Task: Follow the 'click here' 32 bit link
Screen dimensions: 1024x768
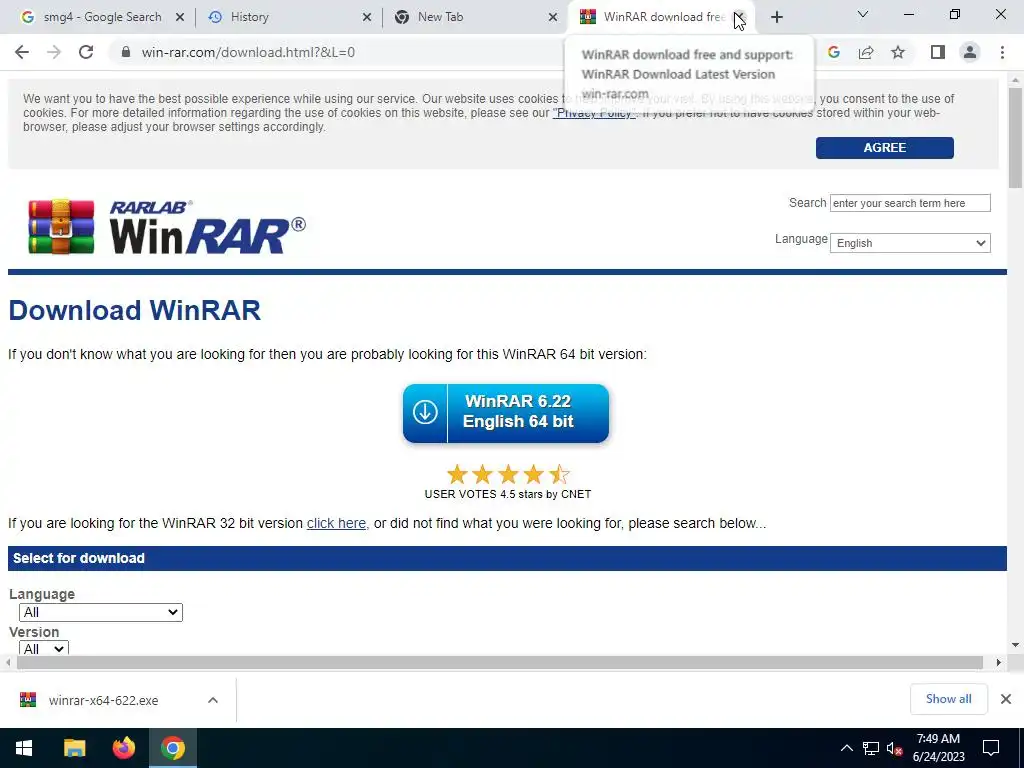Action: tap(336, 523)
